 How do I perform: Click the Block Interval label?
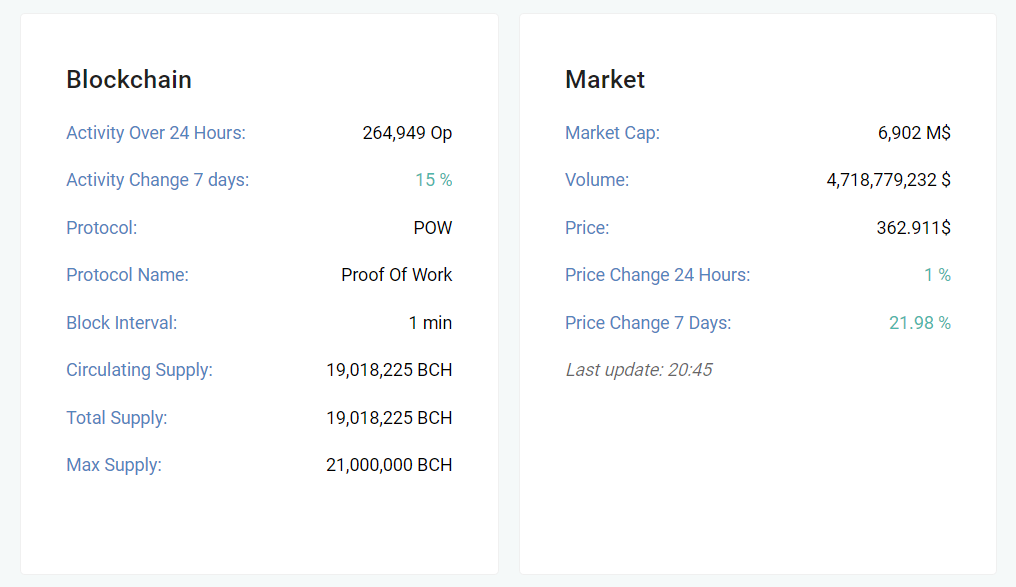coord(121,323)
